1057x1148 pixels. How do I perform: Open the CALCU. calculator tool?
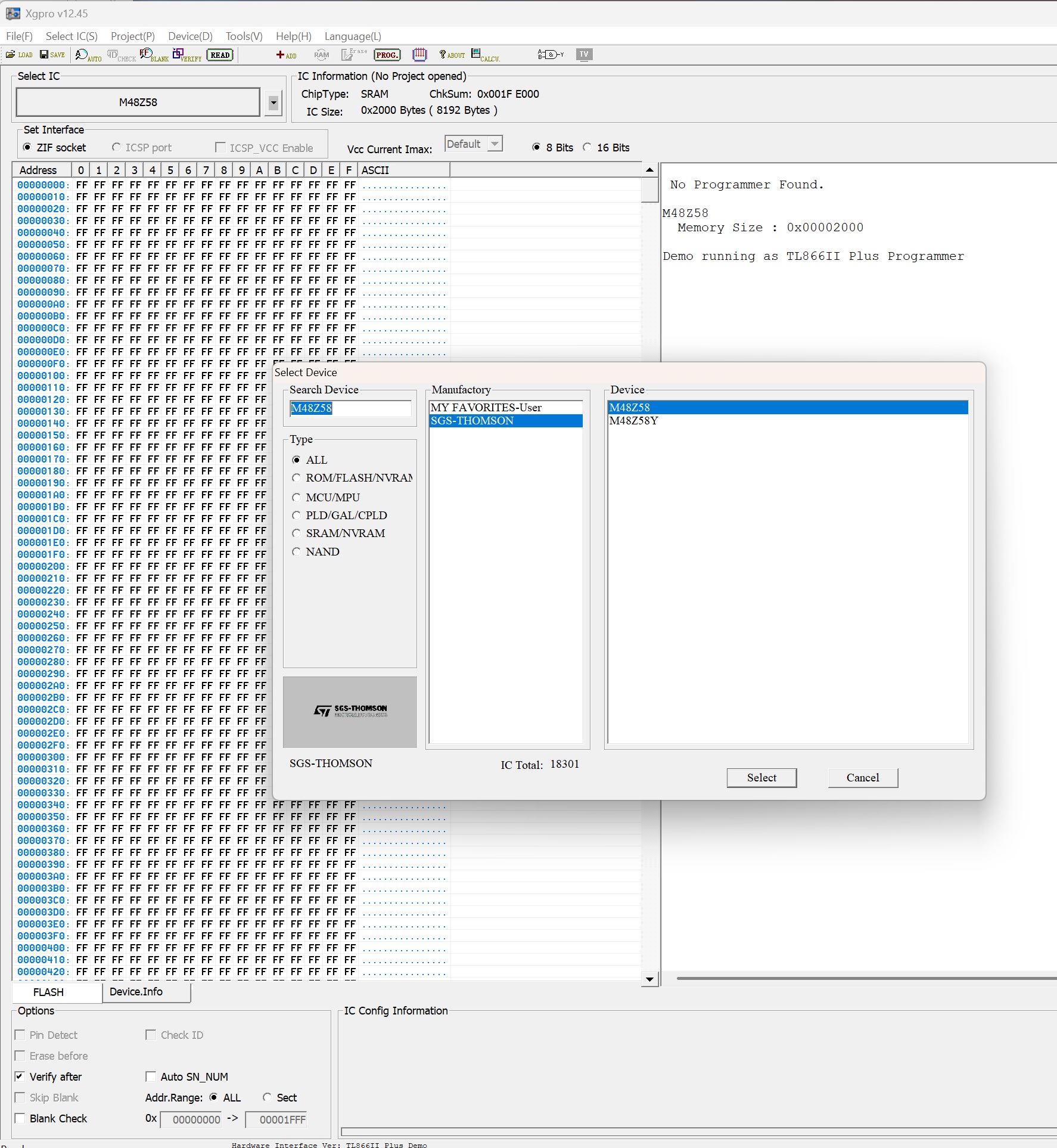pyautogui.click(x=484, y=55)
